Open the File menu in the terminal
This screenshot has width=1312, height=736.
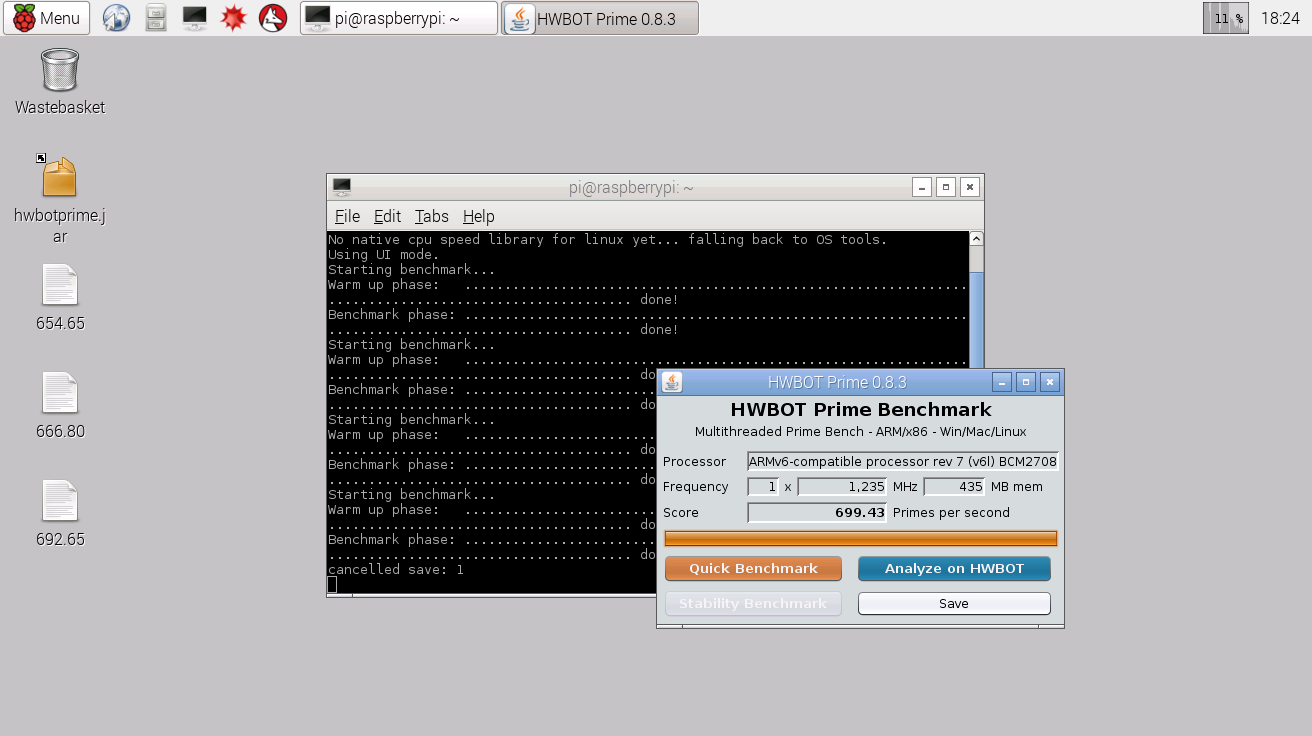347,216
